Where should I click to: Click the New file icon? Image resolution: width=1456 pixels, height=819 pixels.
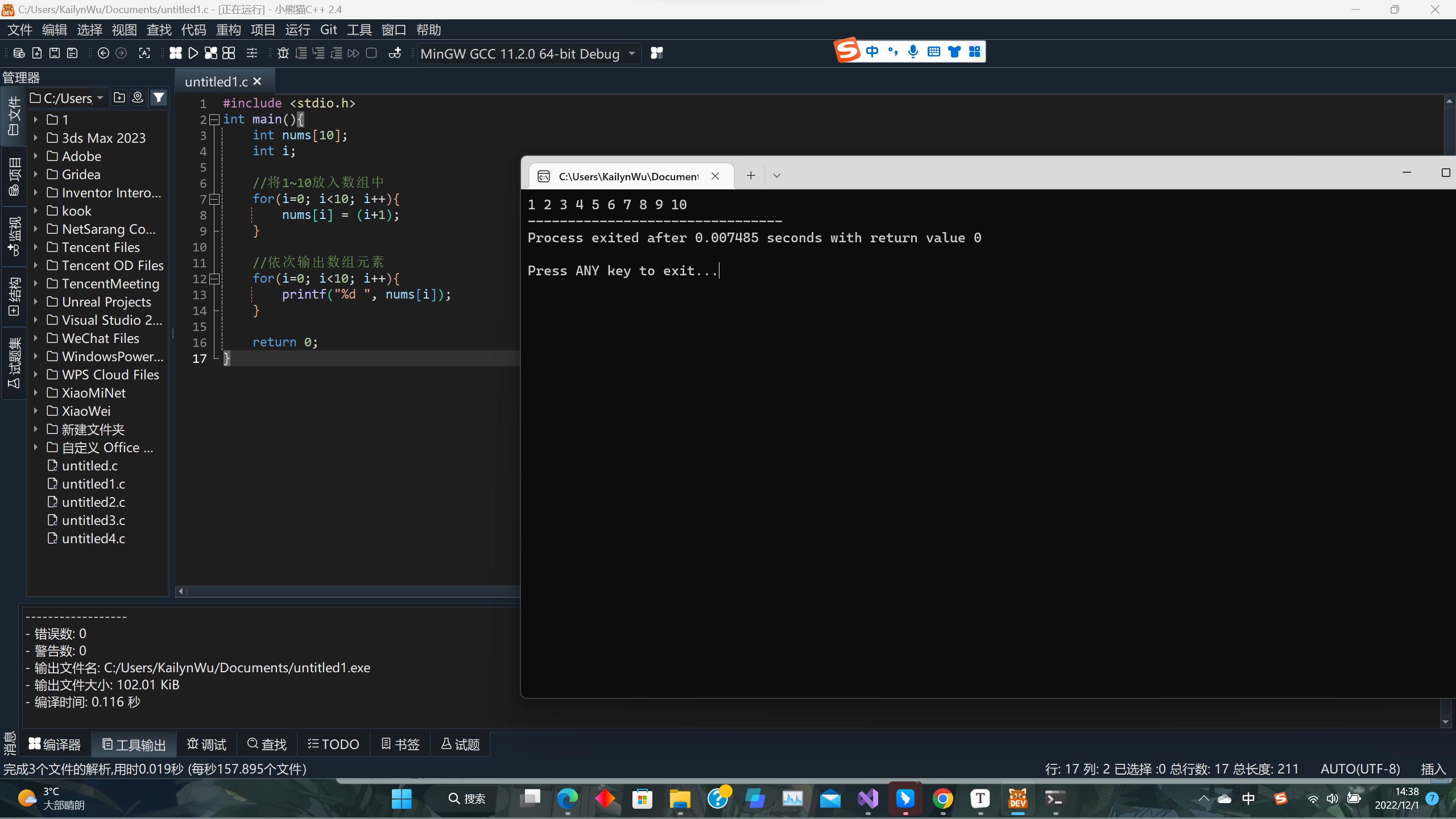coord(36,53)
